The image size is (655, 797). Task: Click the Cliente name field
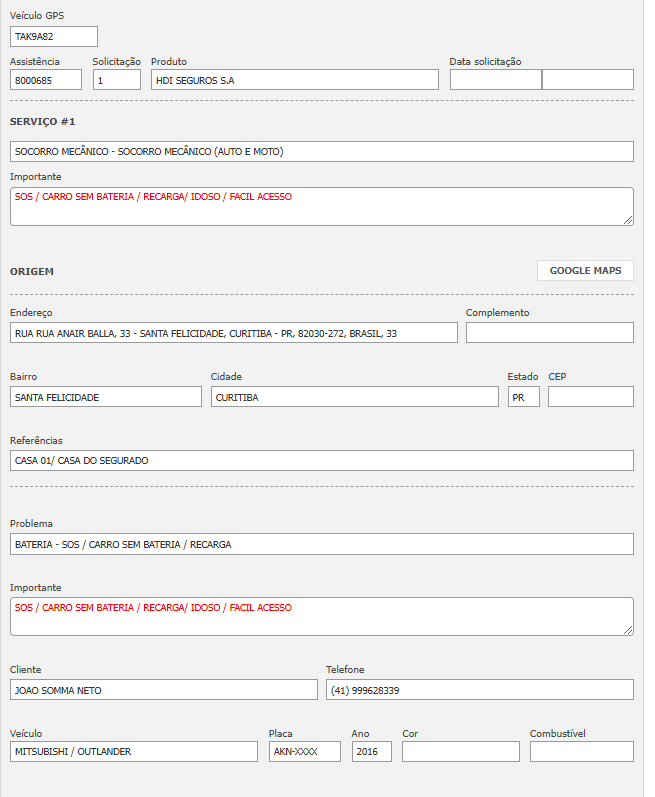tap(163, 690)
